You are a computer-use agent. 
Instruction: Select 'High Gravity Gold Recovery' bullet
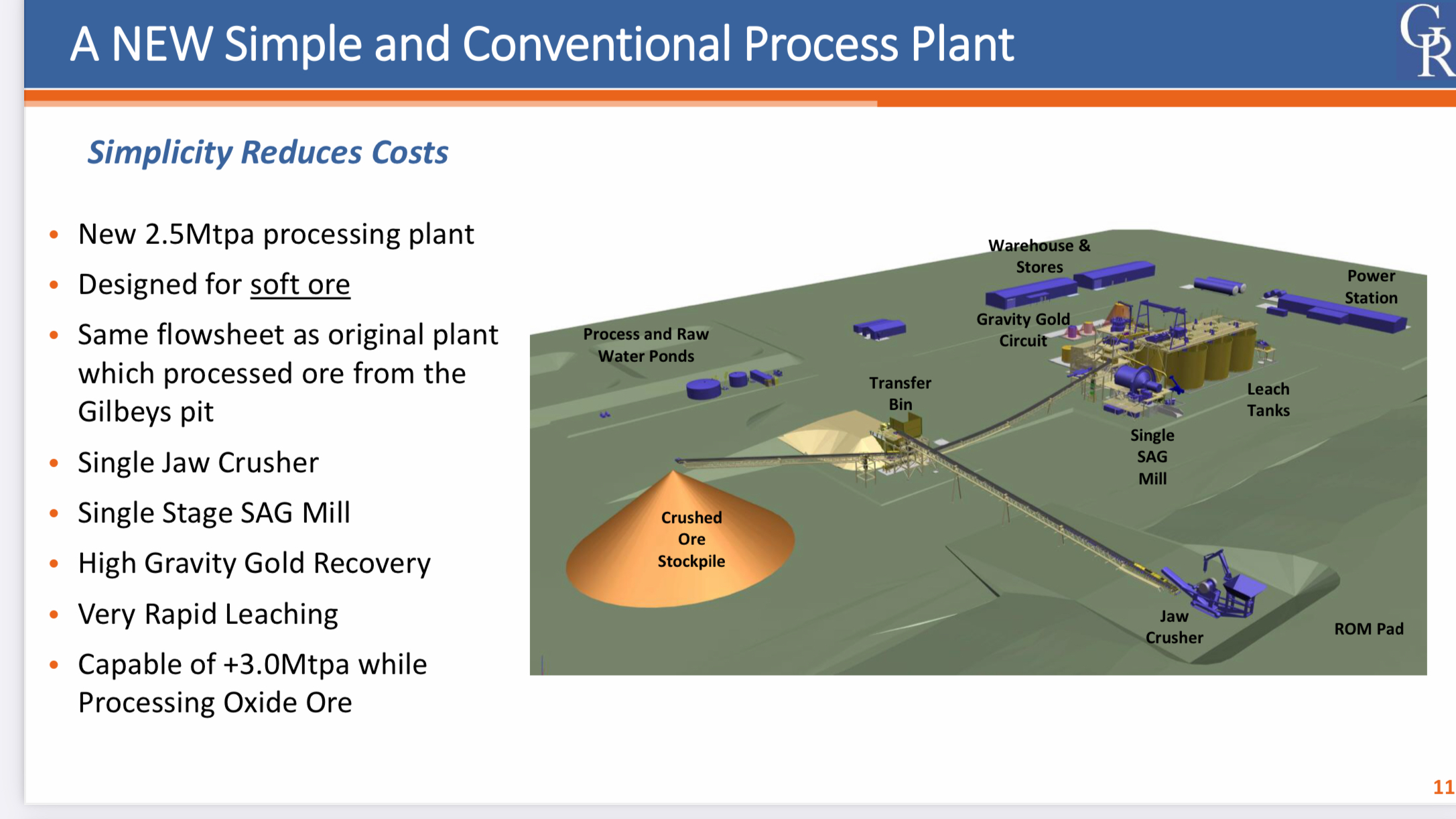click(254, 564)
